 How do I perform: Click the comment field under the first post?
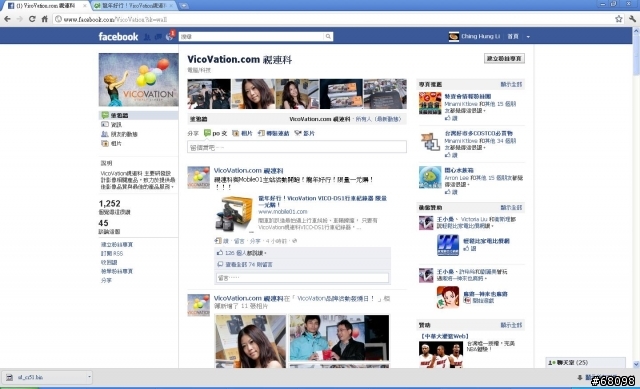tap(302, 278)
